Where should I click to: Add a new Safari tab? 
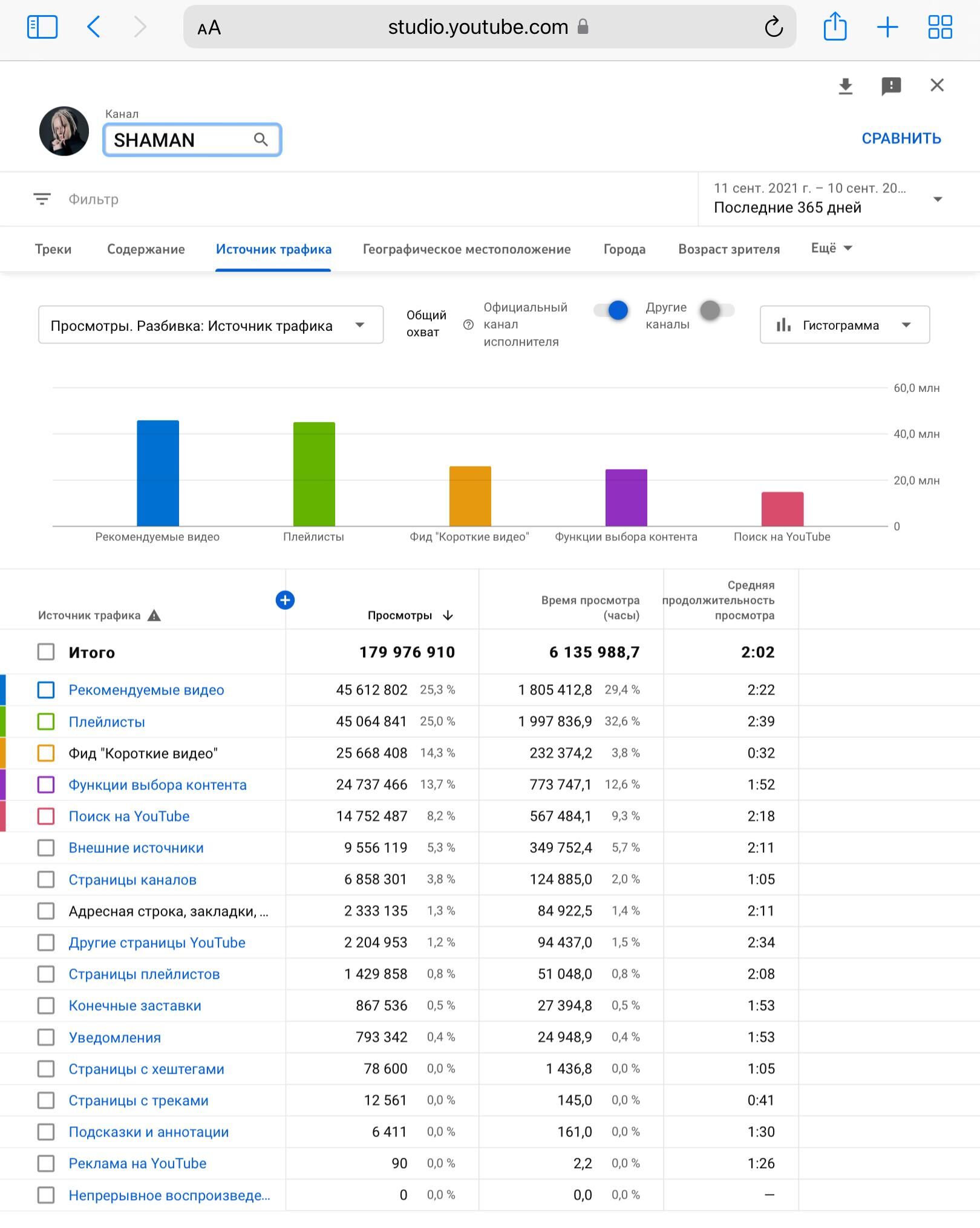click(887, 27)
